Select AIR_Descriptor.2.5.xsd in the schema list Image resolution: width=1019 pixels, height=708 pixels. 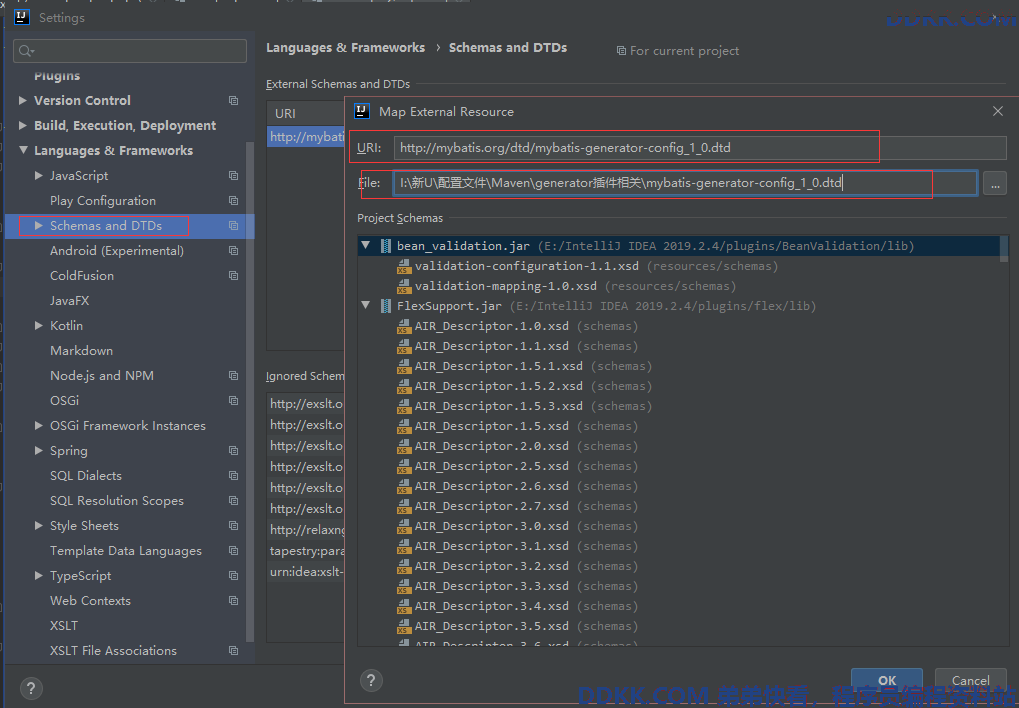491,466
